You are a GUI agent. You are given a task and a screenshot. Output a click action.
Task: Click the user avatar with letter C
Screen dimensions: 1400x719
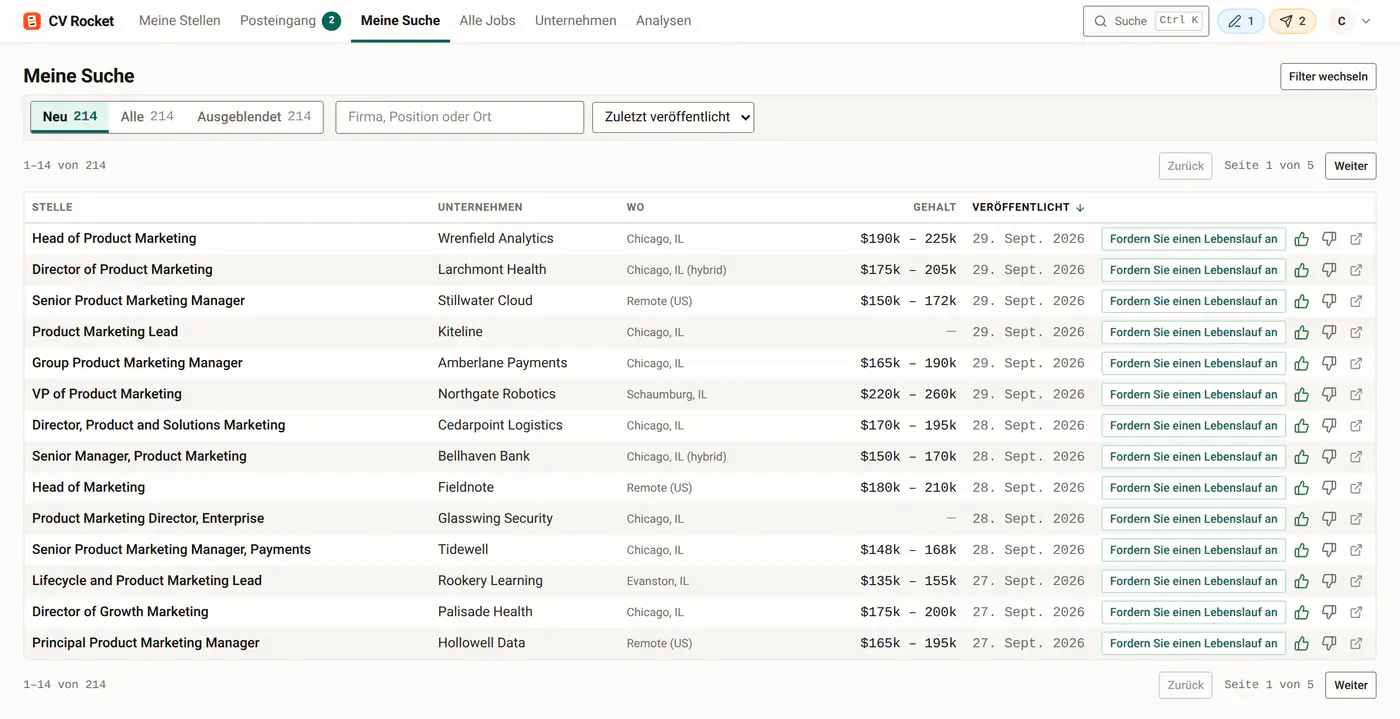point(1341,21)
